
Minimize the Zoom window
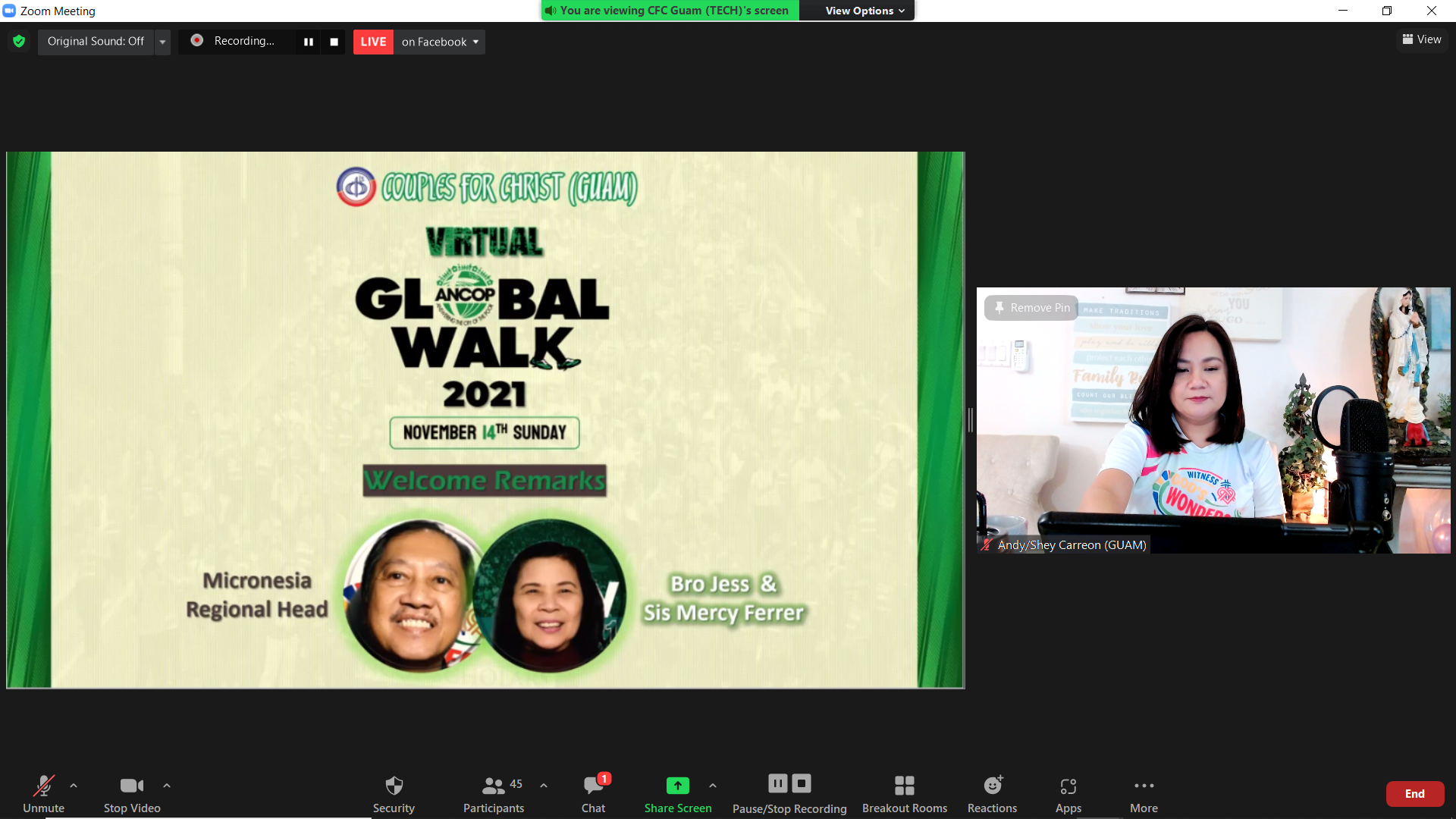tap(1343, 11)
